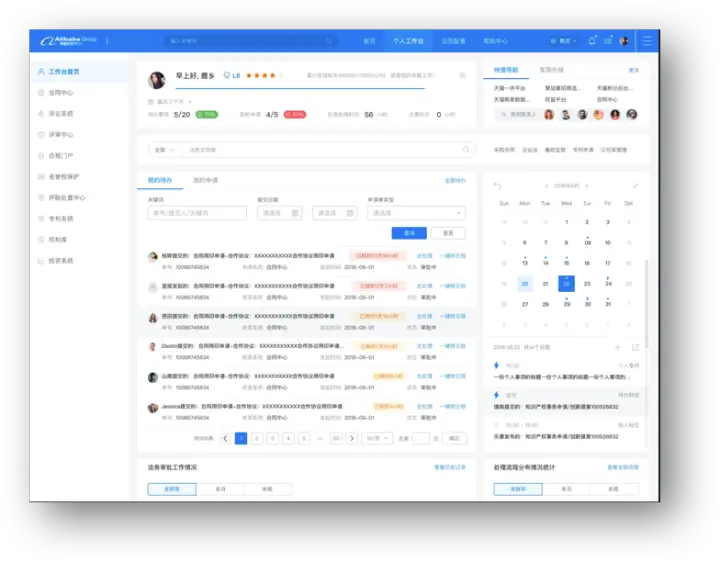Add a schedule with the plus icon
720x562 pixels.
click(x=618, y=348)
